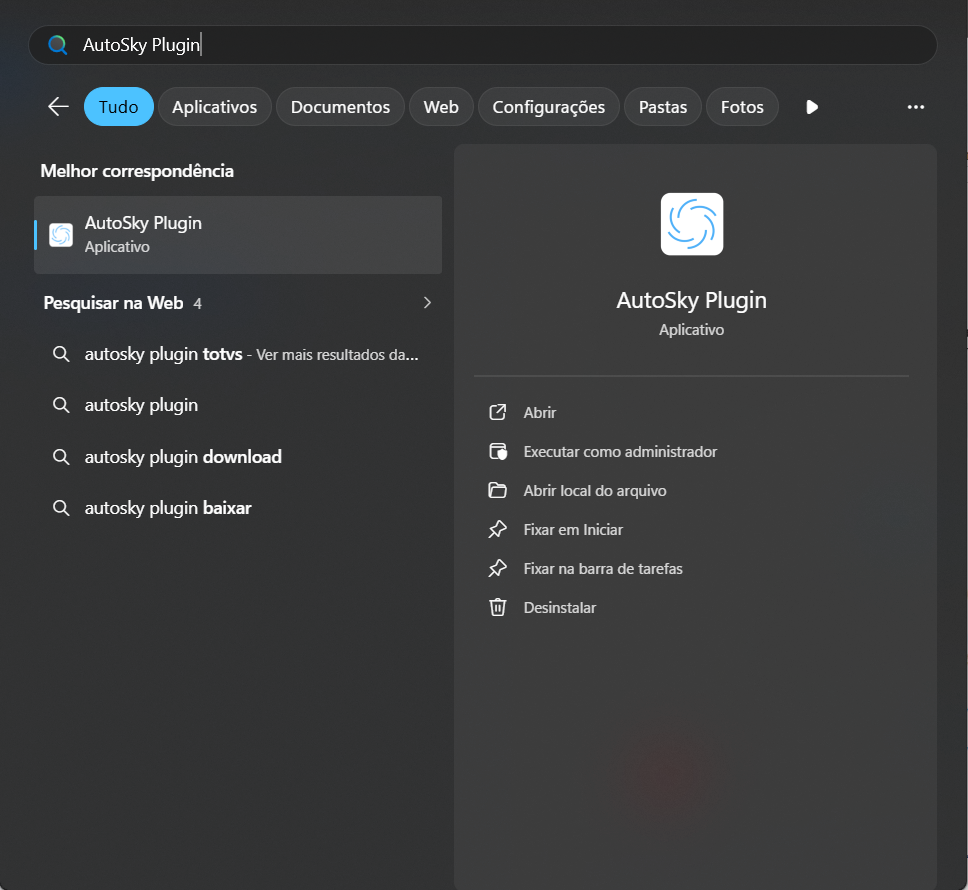
Task: Switch to the Fotos filter tab
Action: (742, 107)
